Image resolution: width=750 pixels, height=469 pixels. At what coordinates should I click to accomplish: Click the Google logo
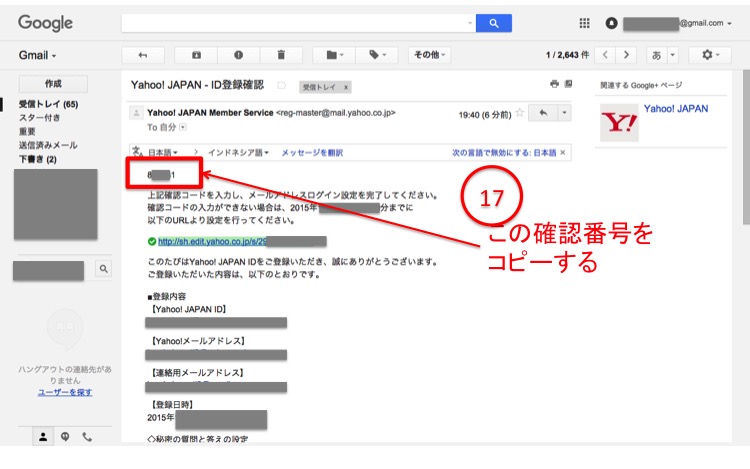(x=45, y=23)
